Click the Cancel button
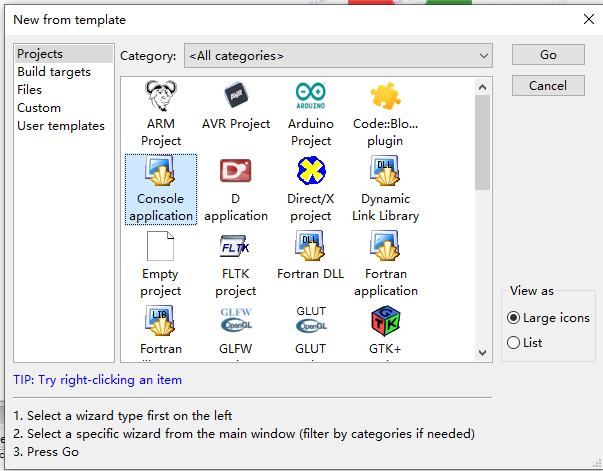The height and width of the screenshot is (471, 603). [x=548, y=85]
